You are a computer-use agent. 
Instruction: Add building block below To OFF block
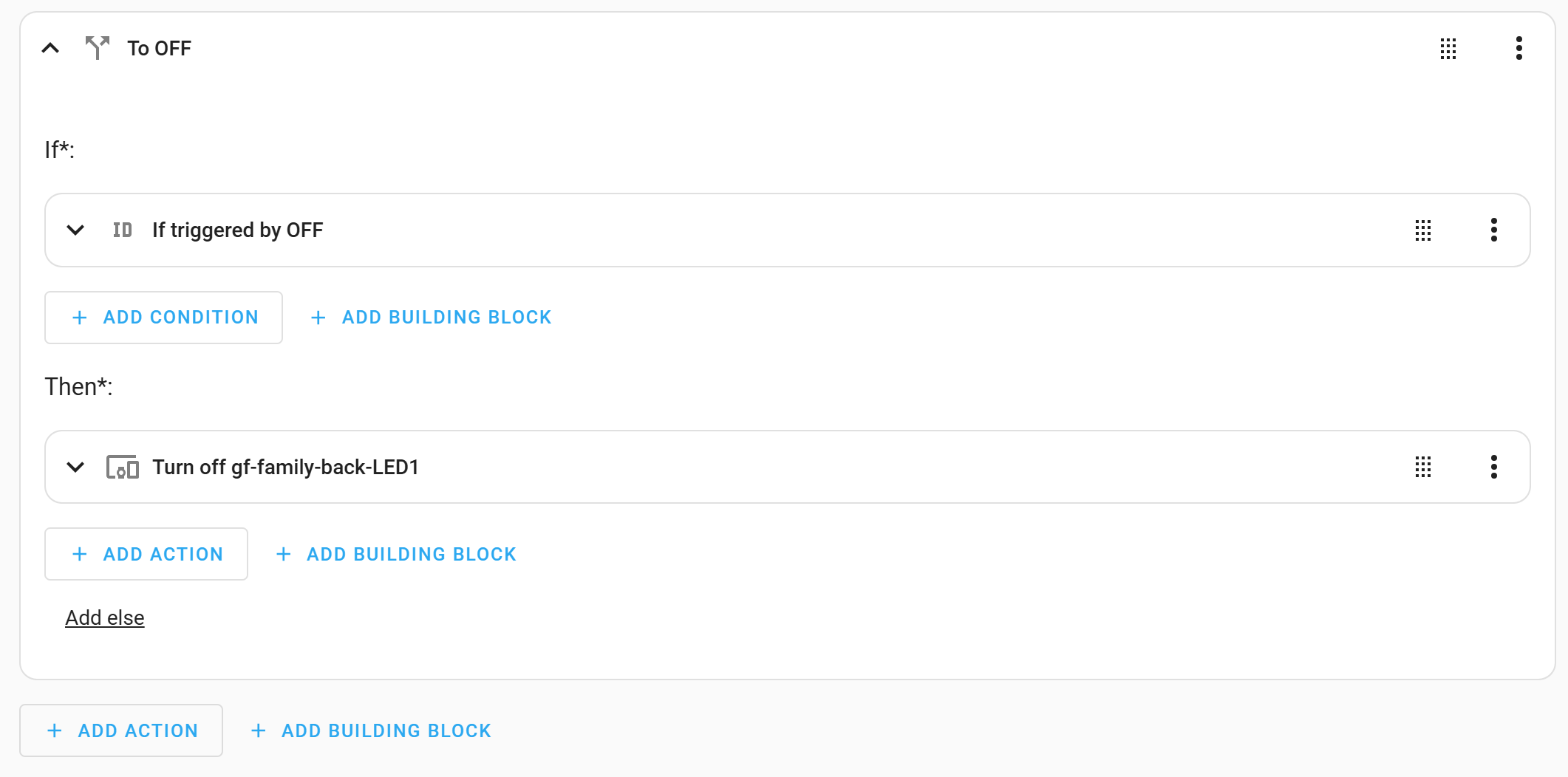click(371, 731)
